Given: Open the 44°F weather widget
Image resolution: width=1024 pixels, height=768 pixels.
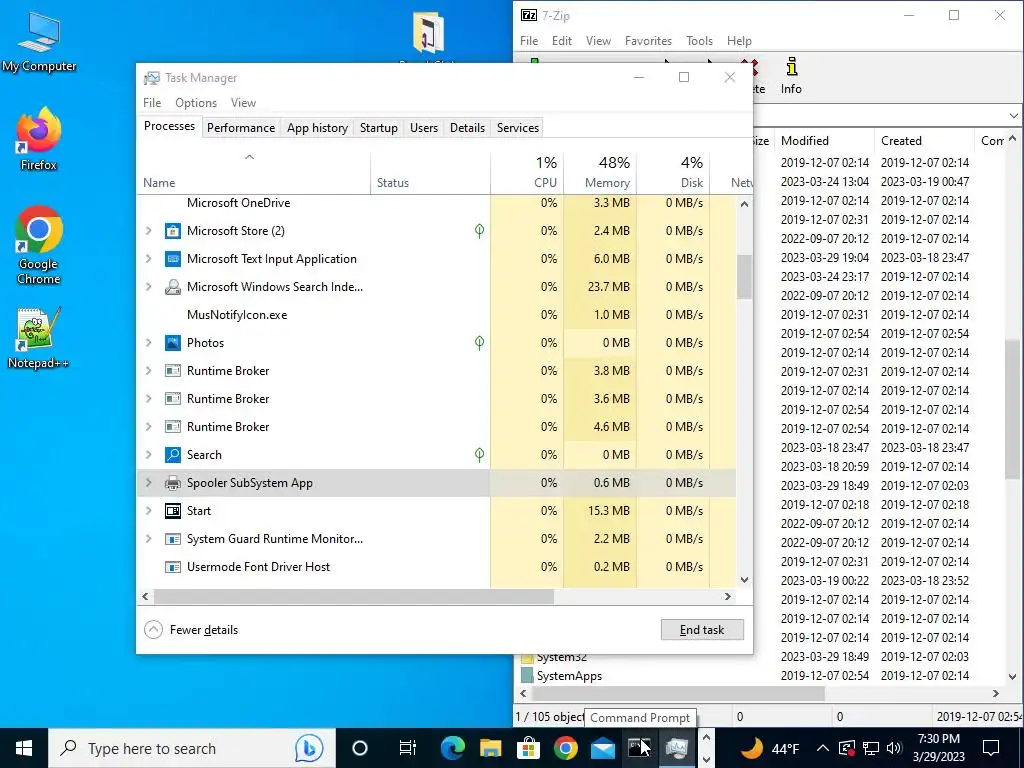Looking at the screenshot, I should coord(769,748).
